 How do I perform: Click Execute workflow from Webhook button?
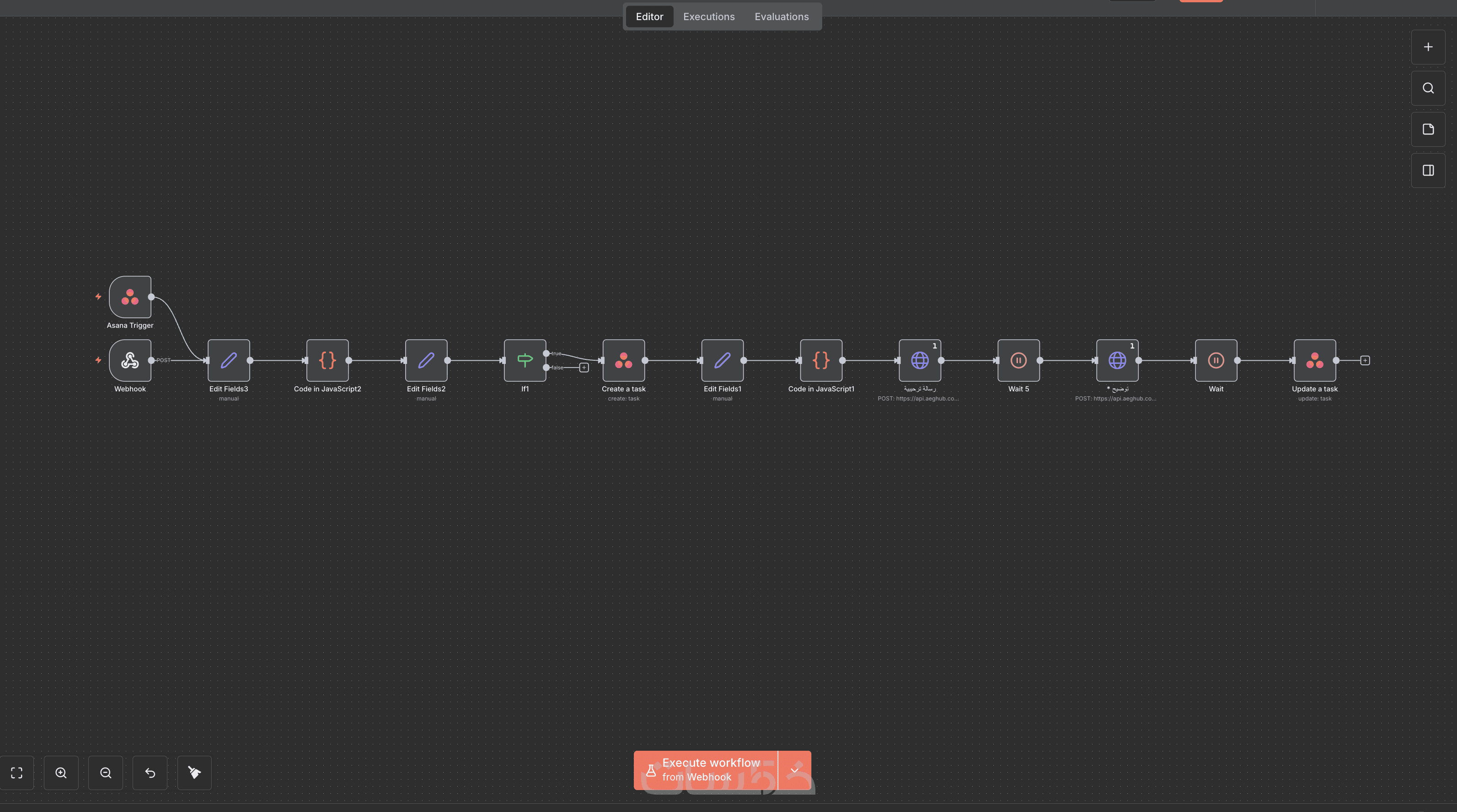[x=705, y=770]
